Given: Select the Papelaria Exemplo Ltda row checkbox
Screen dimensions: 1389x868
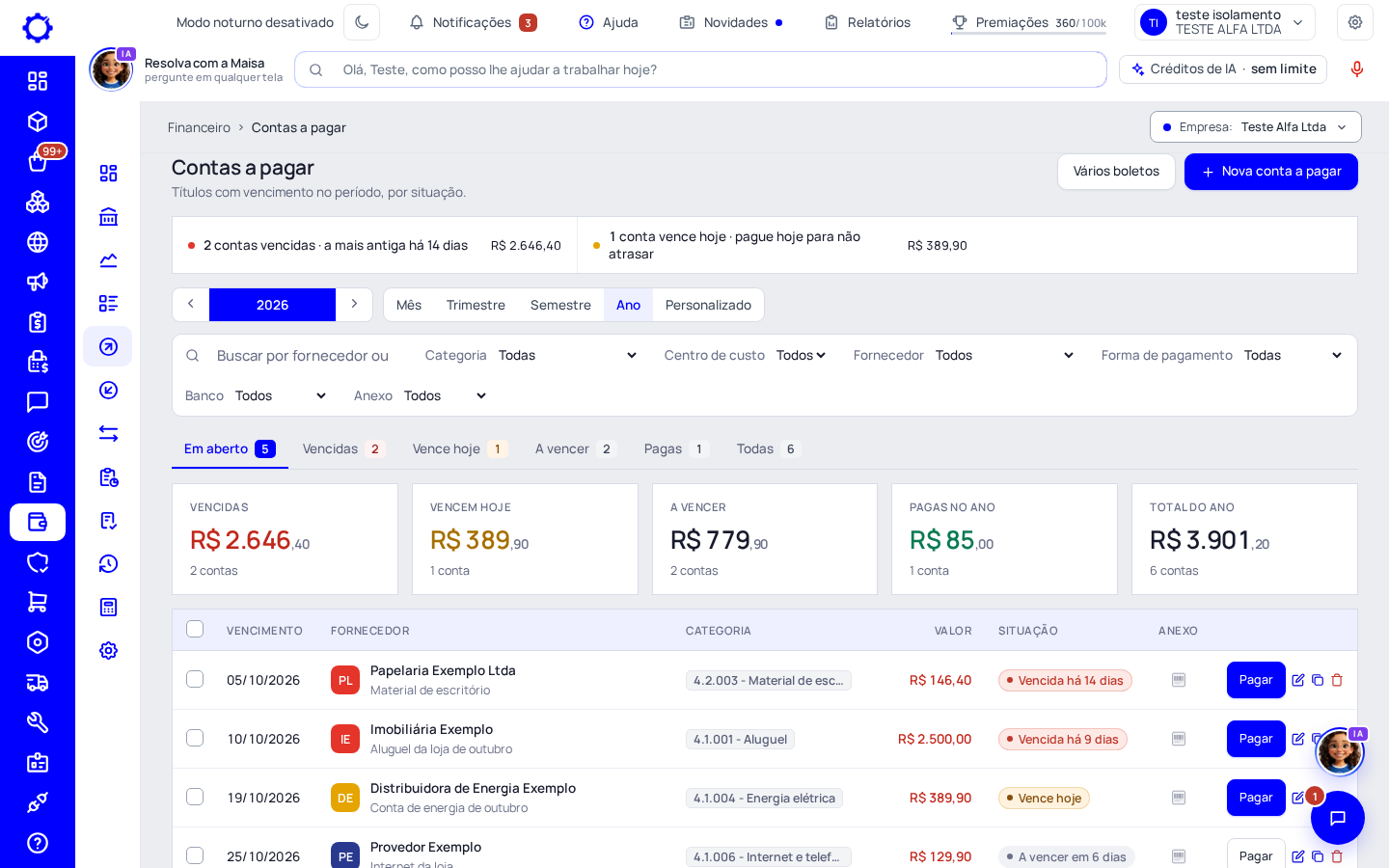Looking at the screenshot, I should click(195, 679).
